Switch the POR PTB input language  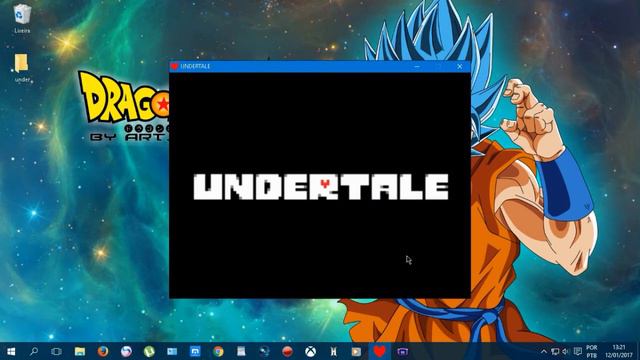click(592, 351)
